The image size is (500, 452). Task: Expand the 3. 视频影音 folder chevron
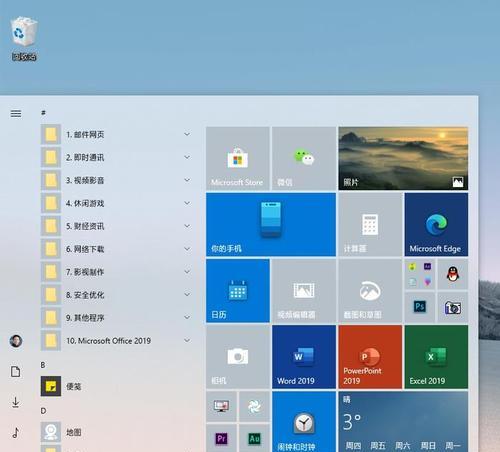(187, 180)
